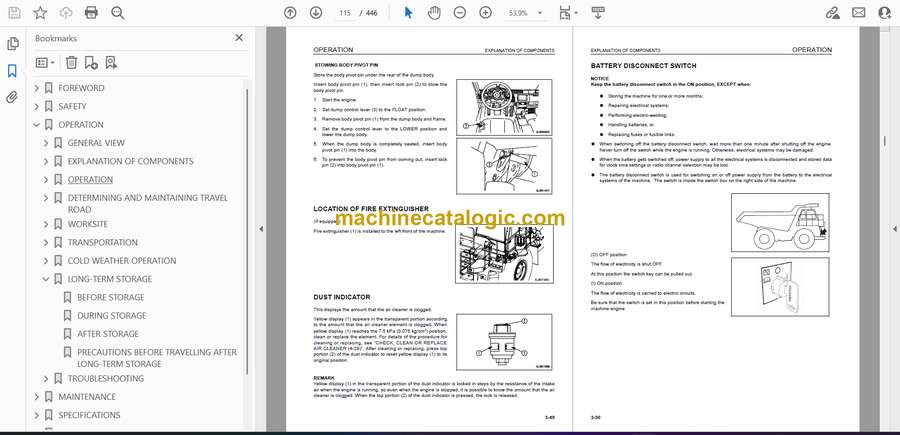Click the star bookmark icon in toolbar

coord(40,13)
